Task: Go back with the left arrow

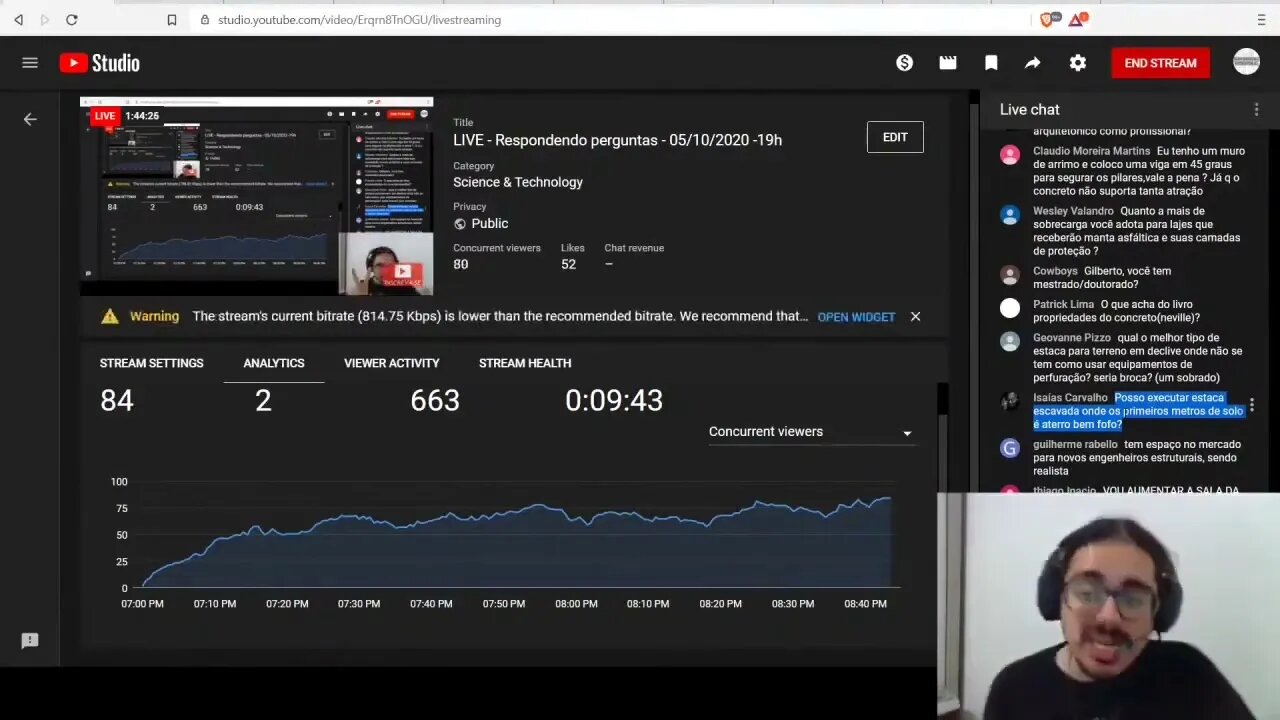Action: pyautogui.click(x=30, y=119)
